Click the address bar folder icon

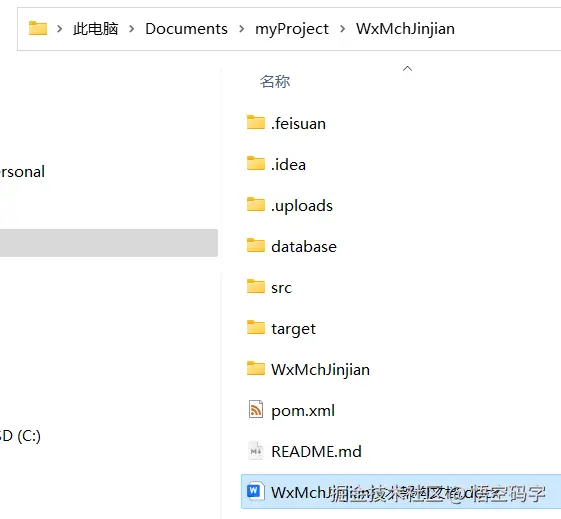(x=38, y=28)
